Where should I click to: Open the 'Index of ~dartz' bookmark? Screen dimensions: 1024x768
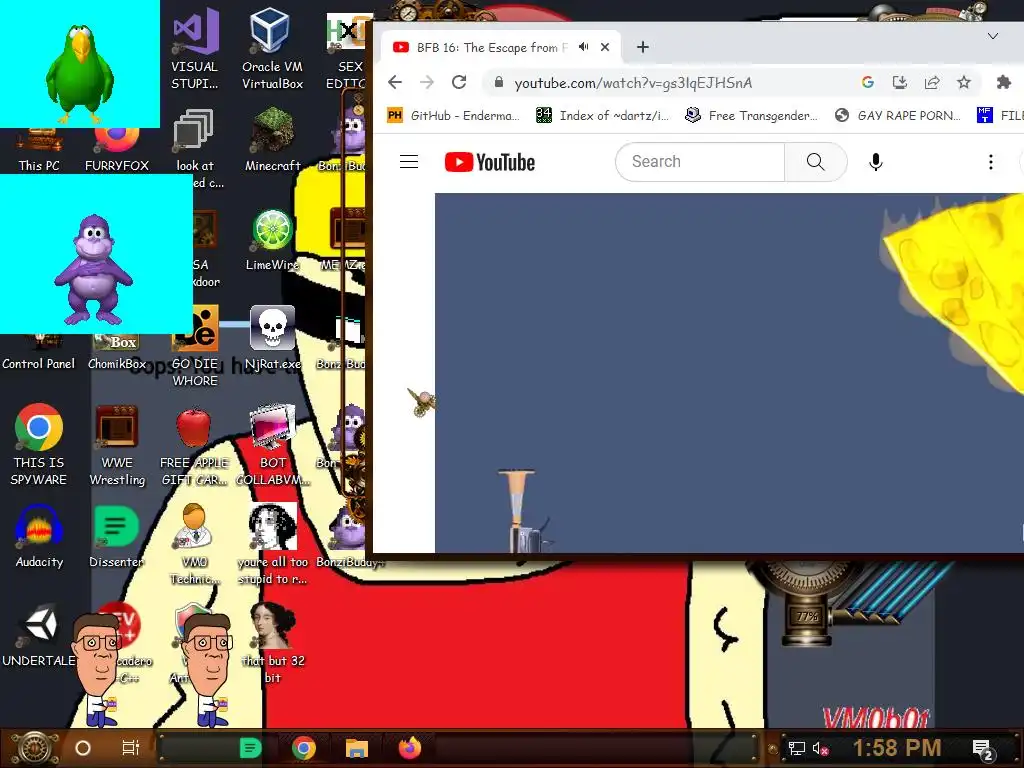602,116
